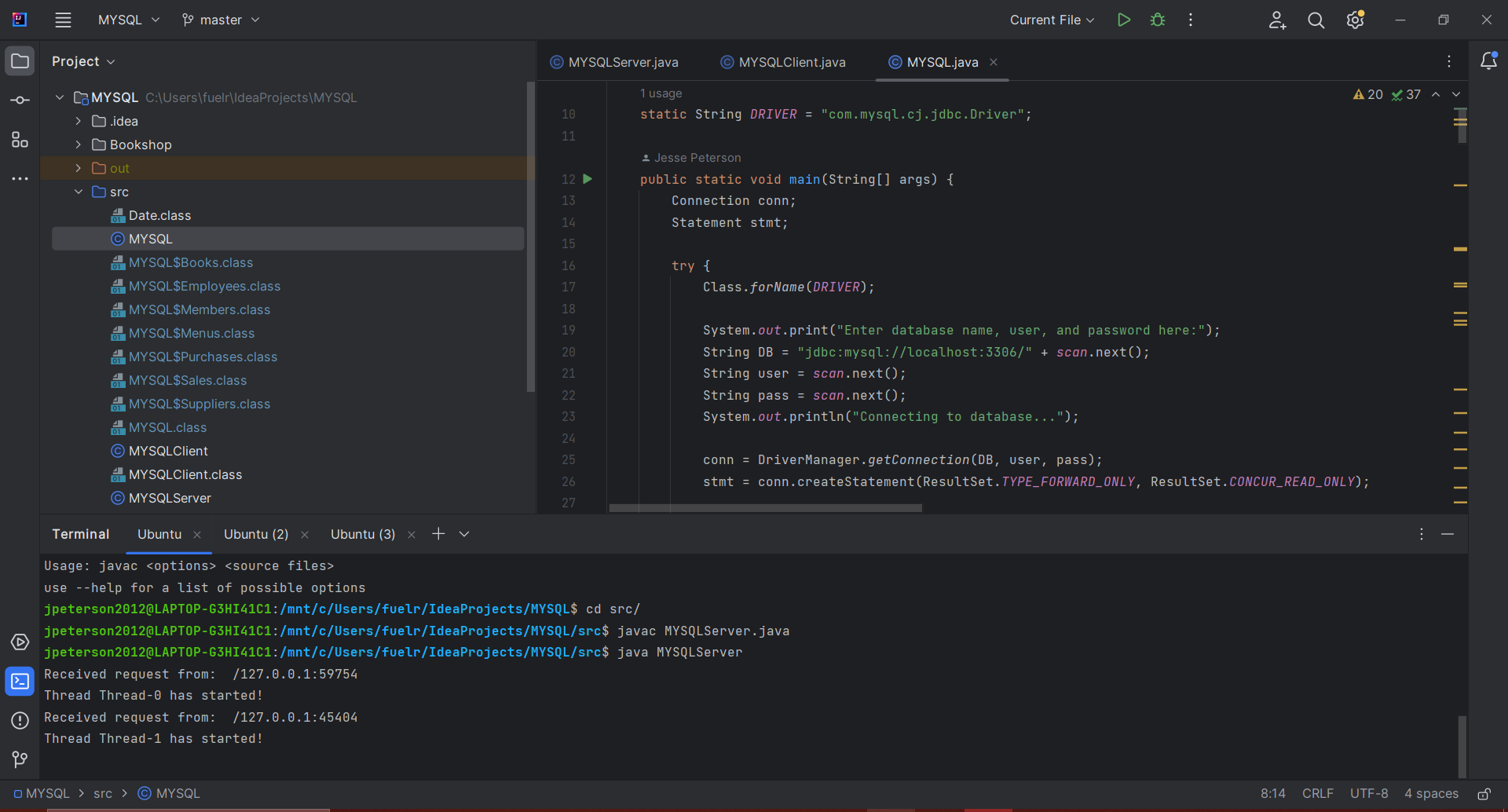This screenshot has width=1508, height=812.
Task: Open new terminal session type dropdown
Action: point(464,534)
